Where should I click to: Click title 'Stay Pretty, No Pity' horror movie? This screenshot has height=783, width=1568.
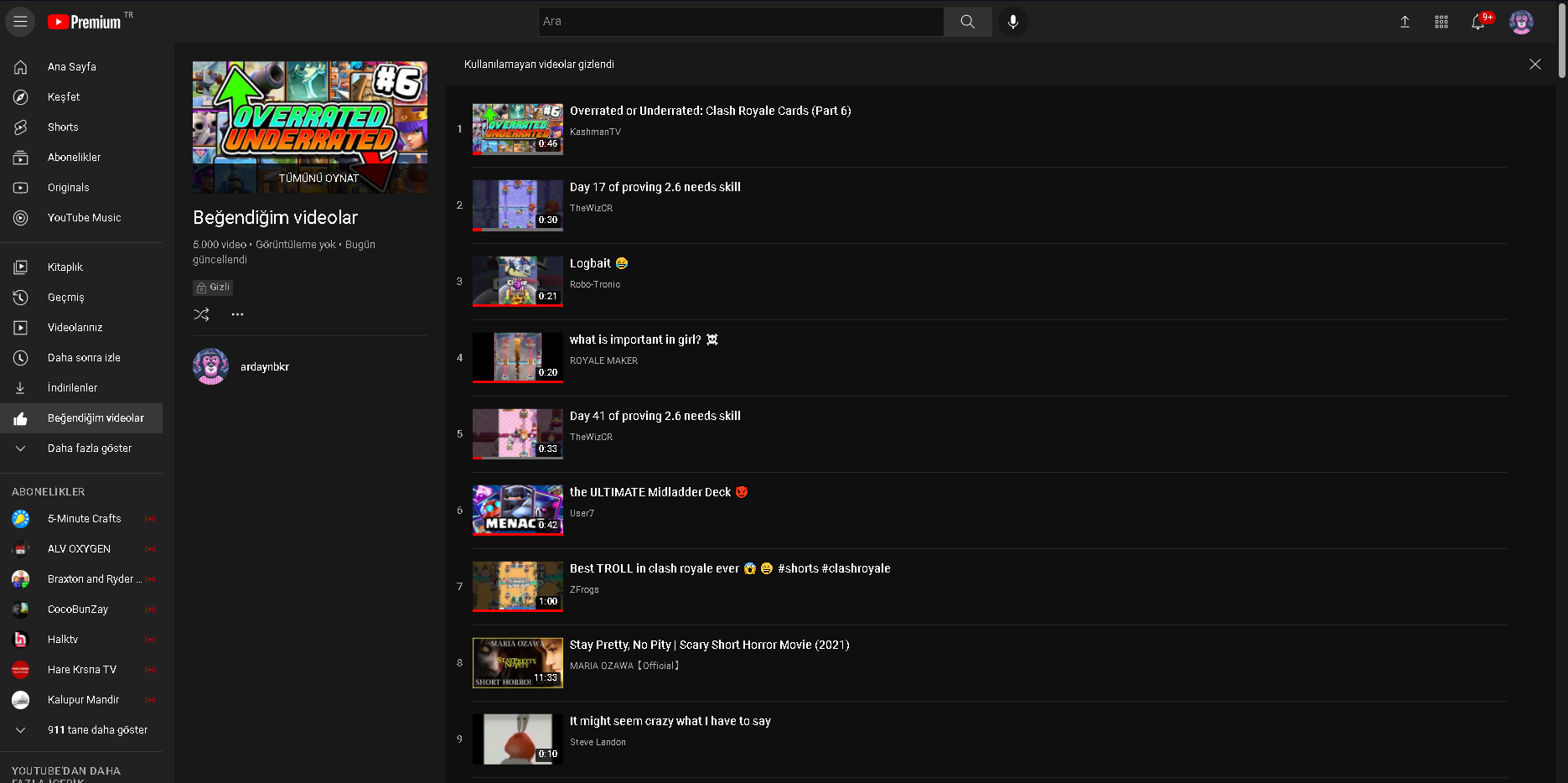(x=710, y=645)
